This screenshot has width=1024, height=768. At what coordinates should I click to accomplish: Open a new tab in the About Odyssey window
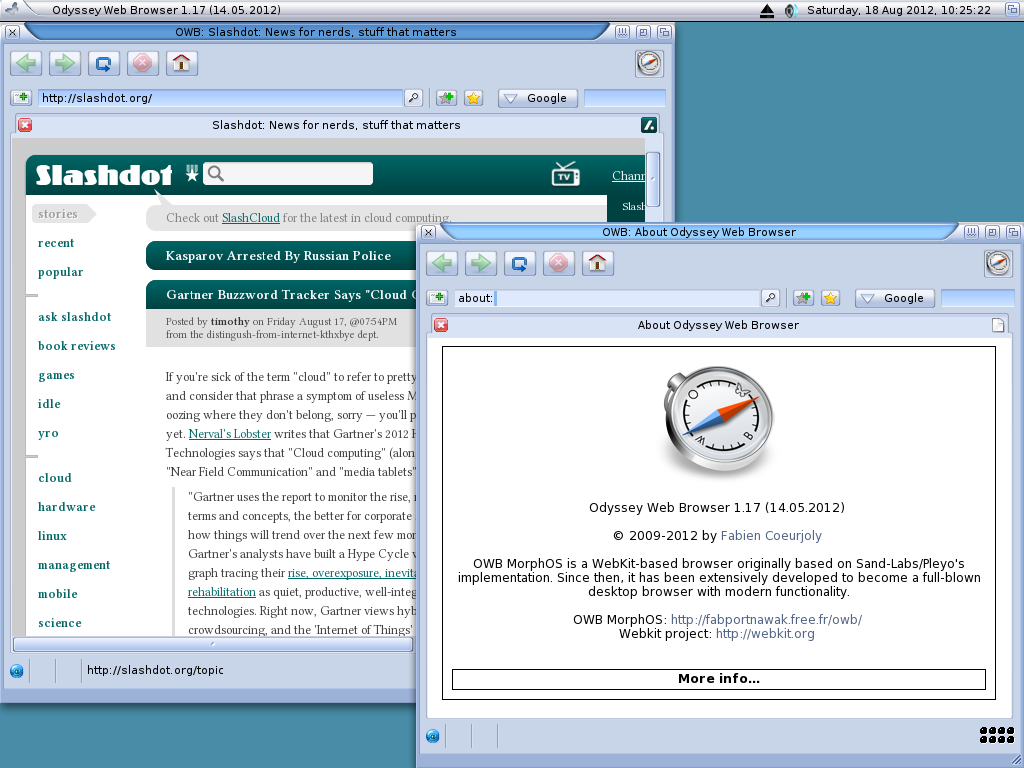coord(437,298)
